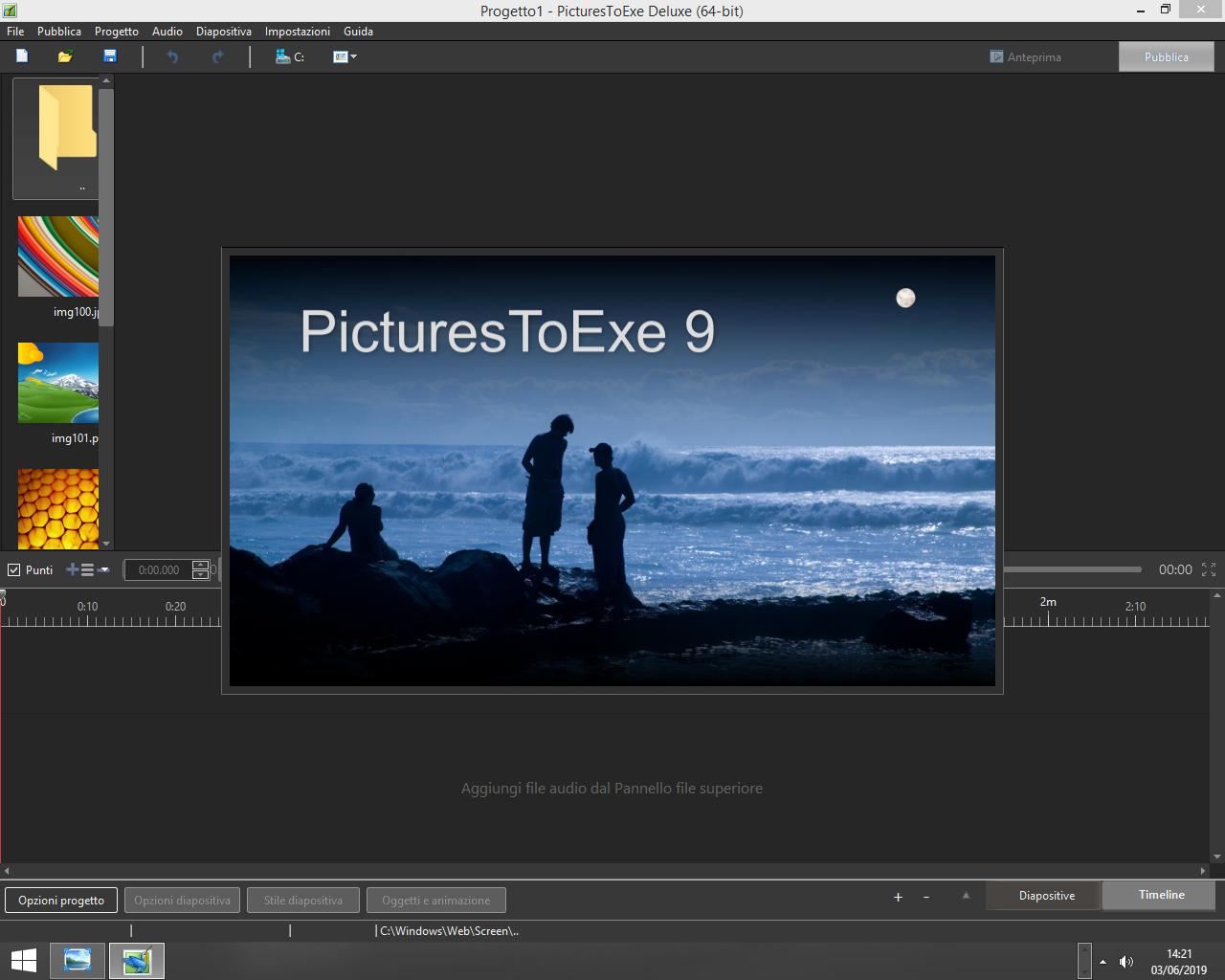Click the 2:10 mark on timeline ruler
The image size is (1225, 980).
click(1135, 607)
